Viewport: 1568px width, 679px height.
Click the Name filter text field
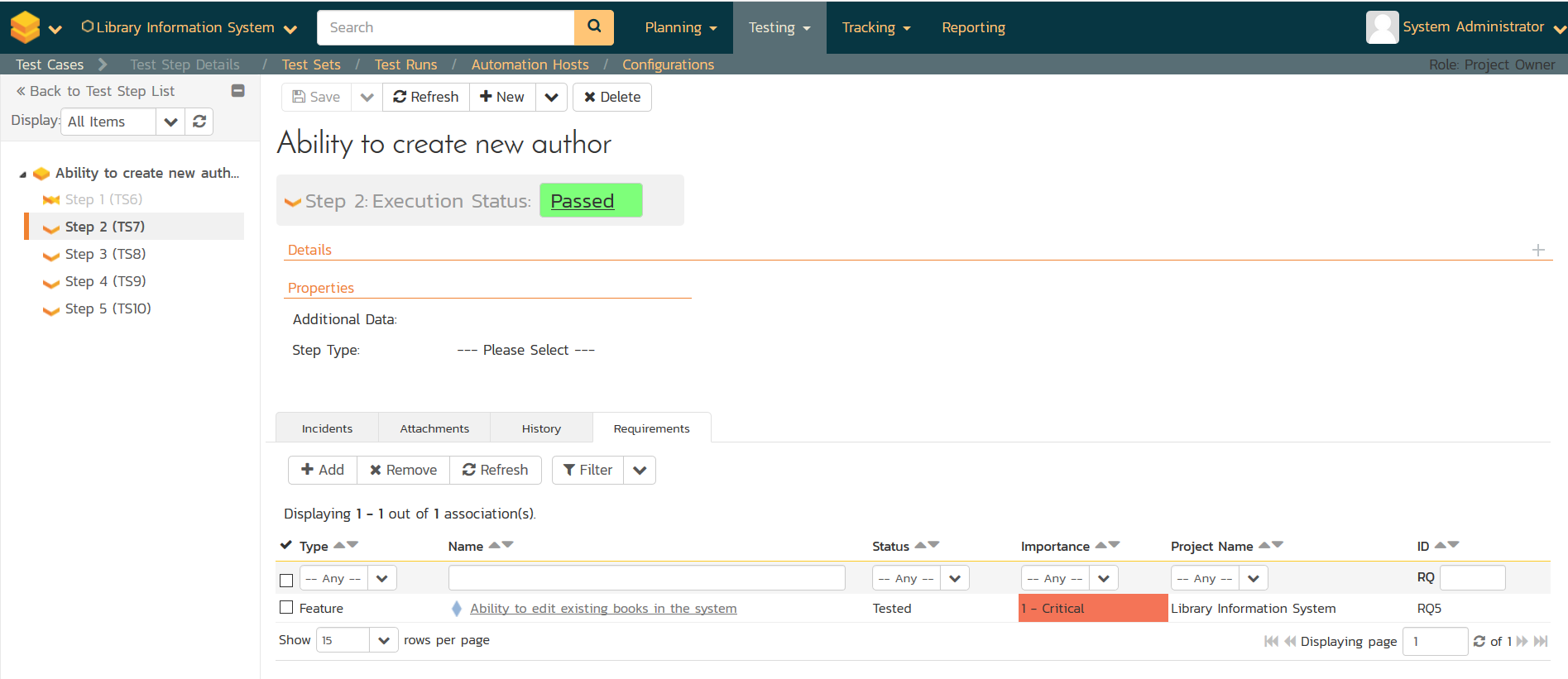click(646, 578)
